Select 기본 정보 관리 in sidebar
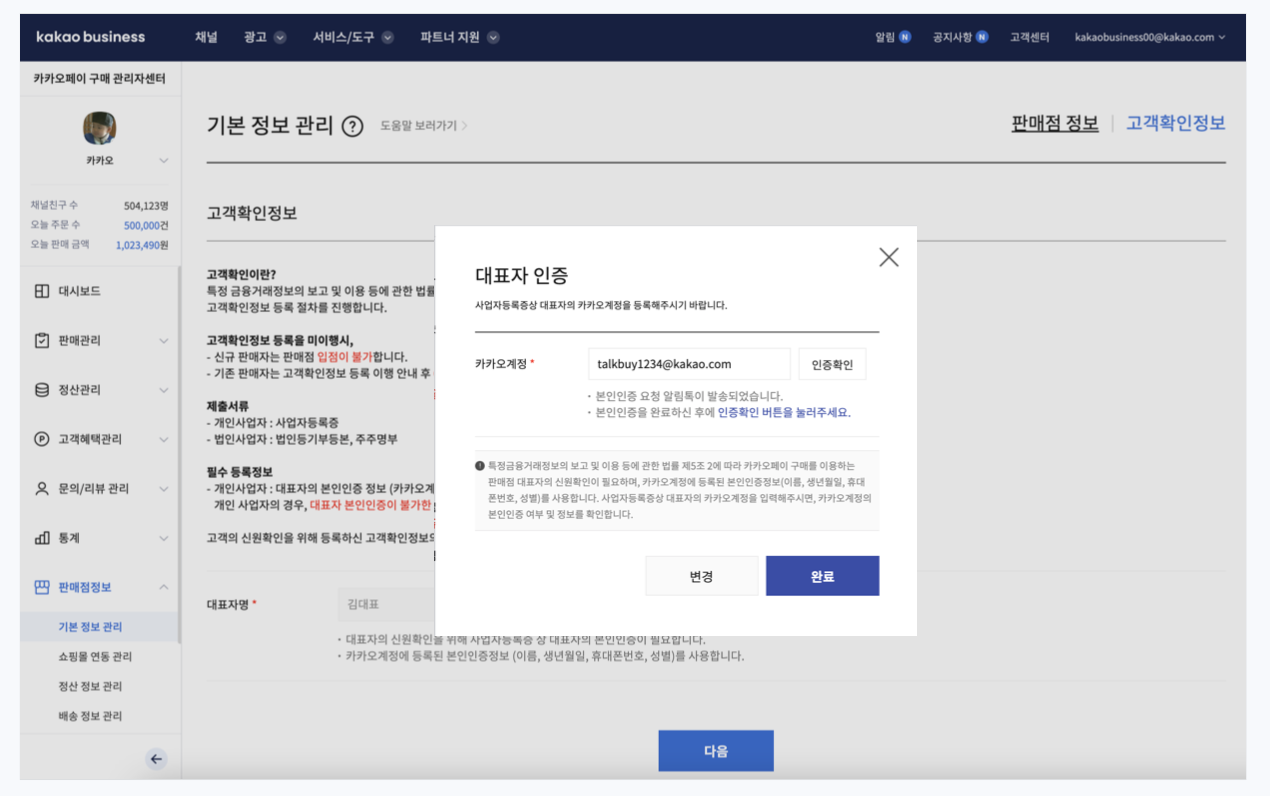Viewport: 1270px width, 796px height. 90,627
